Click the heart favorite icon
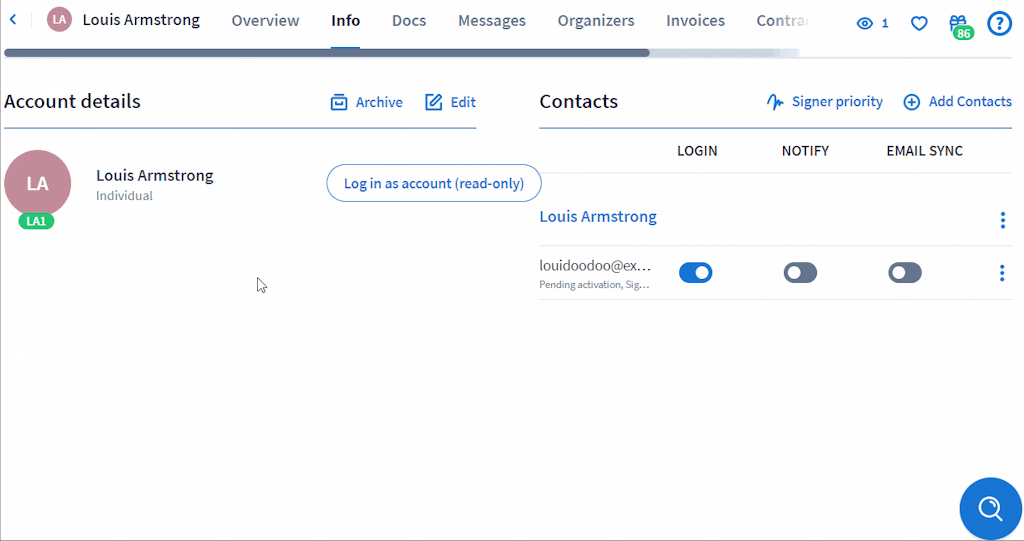 [x=919, y=24]
